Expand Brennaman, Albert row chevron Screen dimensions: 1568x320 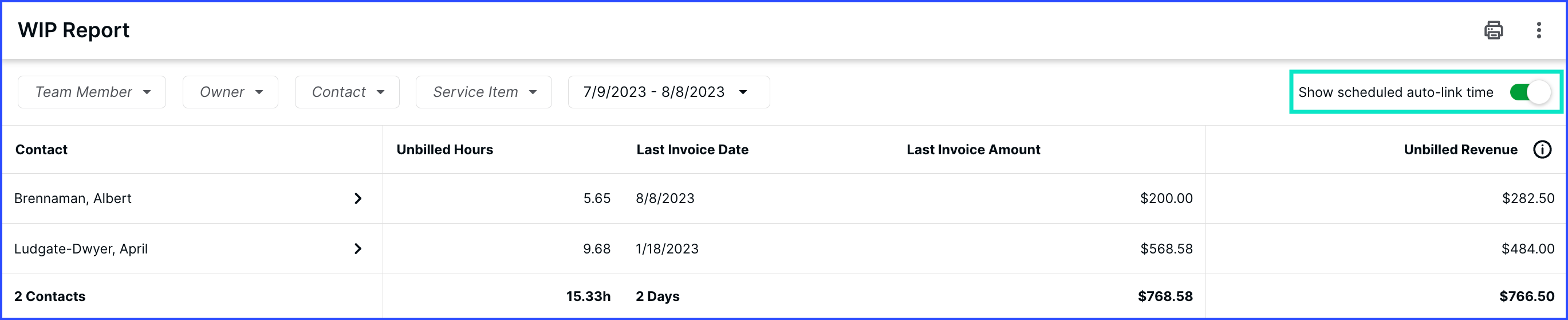pos(358,198)
